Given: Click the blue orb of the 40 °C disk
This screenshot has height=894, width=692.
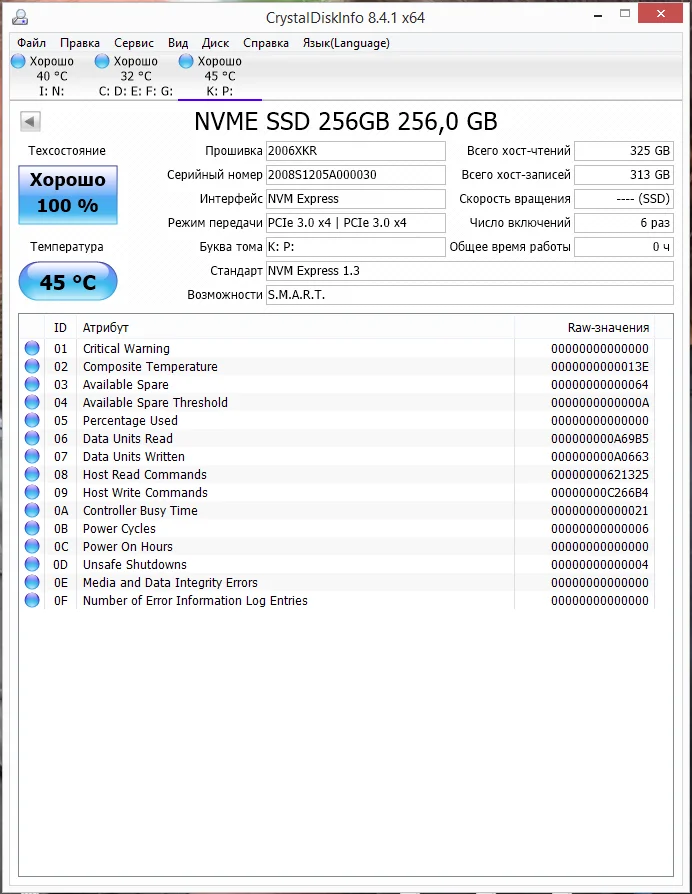Looking at the screenshot, I should point(18,61).
